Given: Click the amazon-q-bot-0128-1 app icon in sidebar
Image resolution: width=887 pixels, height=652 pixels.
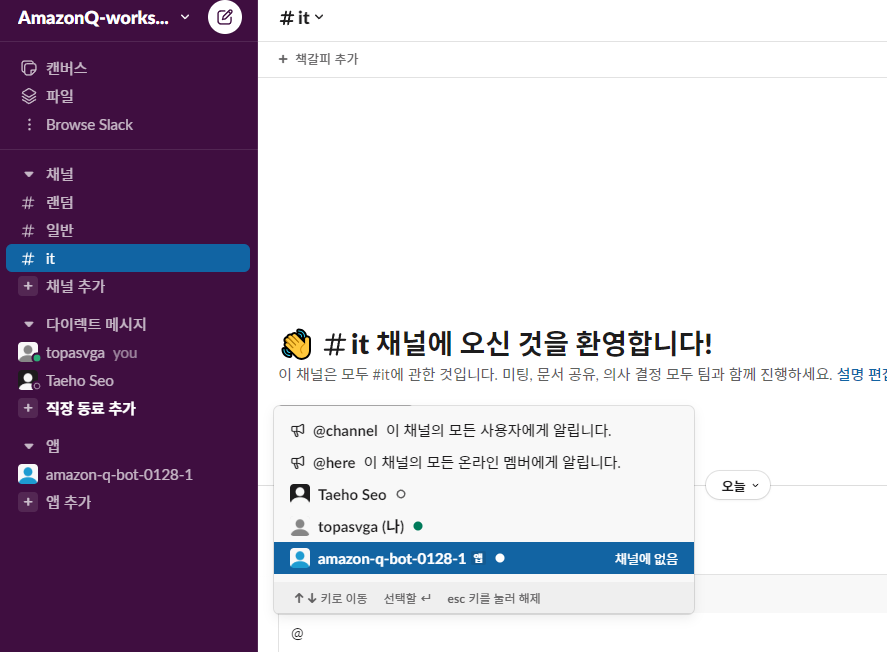Looking at the screenshot, I should [x=28, y=474].
